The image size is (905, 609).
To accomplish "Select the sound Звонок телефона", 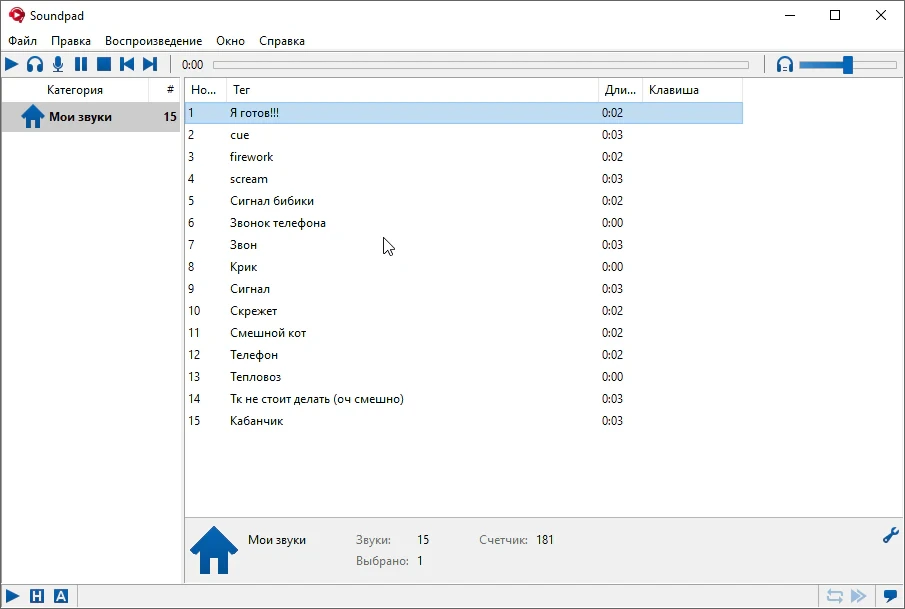I will pos(463,223).
